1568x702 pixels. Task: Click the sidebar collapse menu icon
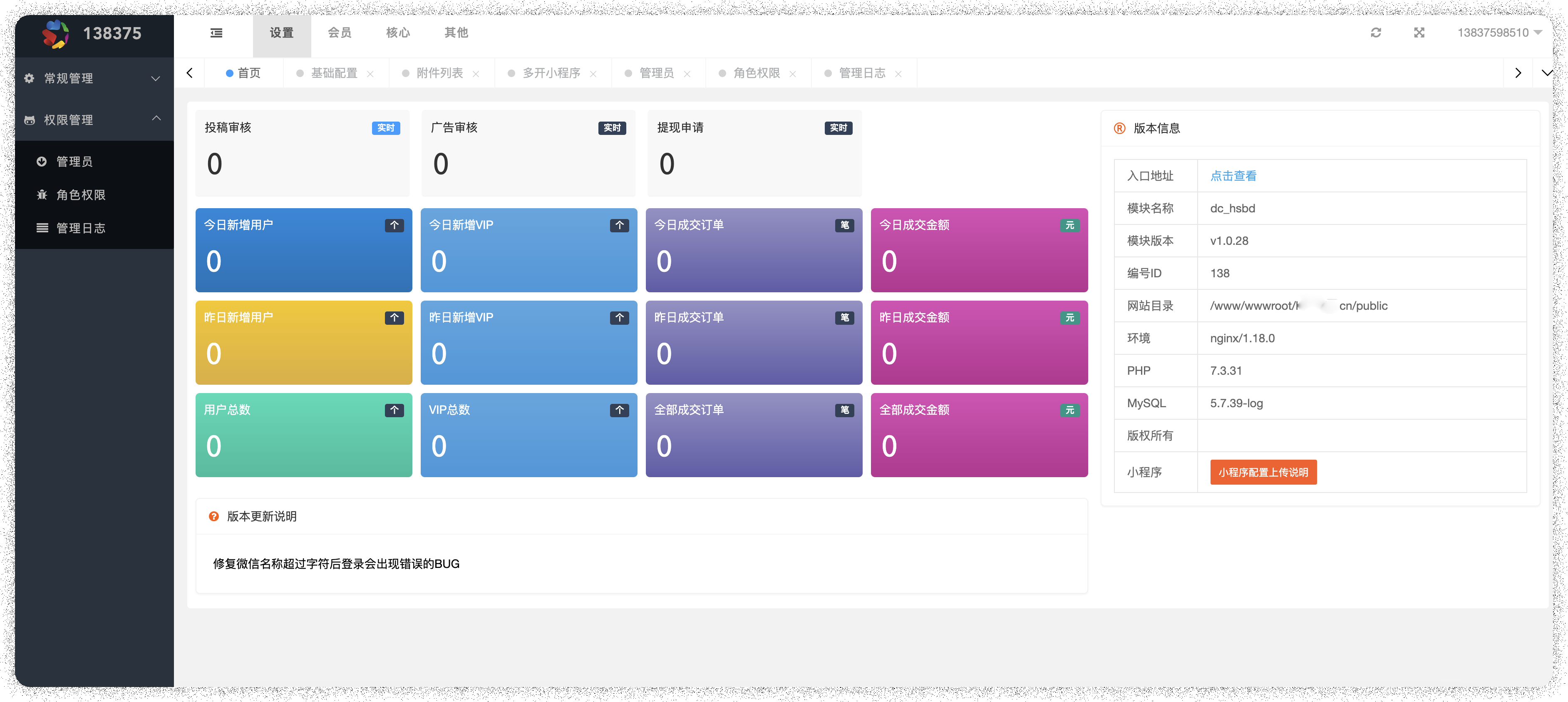tap(216, 33)
